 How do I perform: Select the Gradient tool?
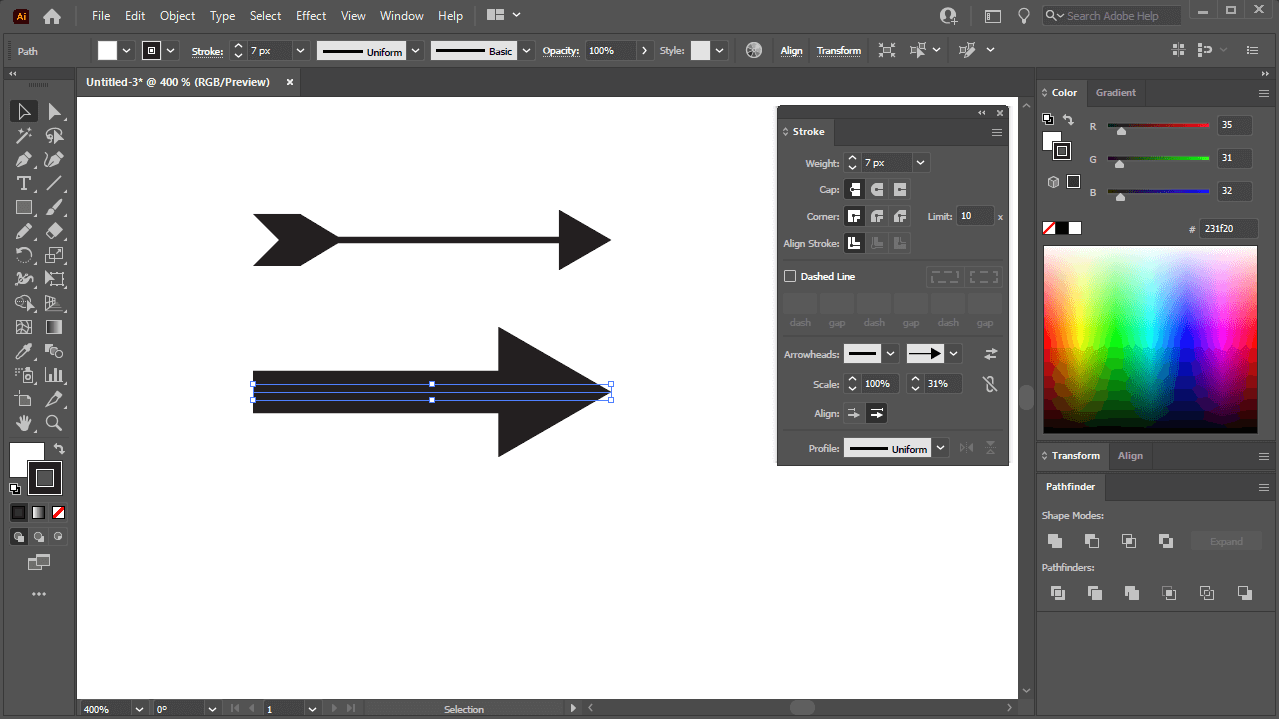(55, 327)
